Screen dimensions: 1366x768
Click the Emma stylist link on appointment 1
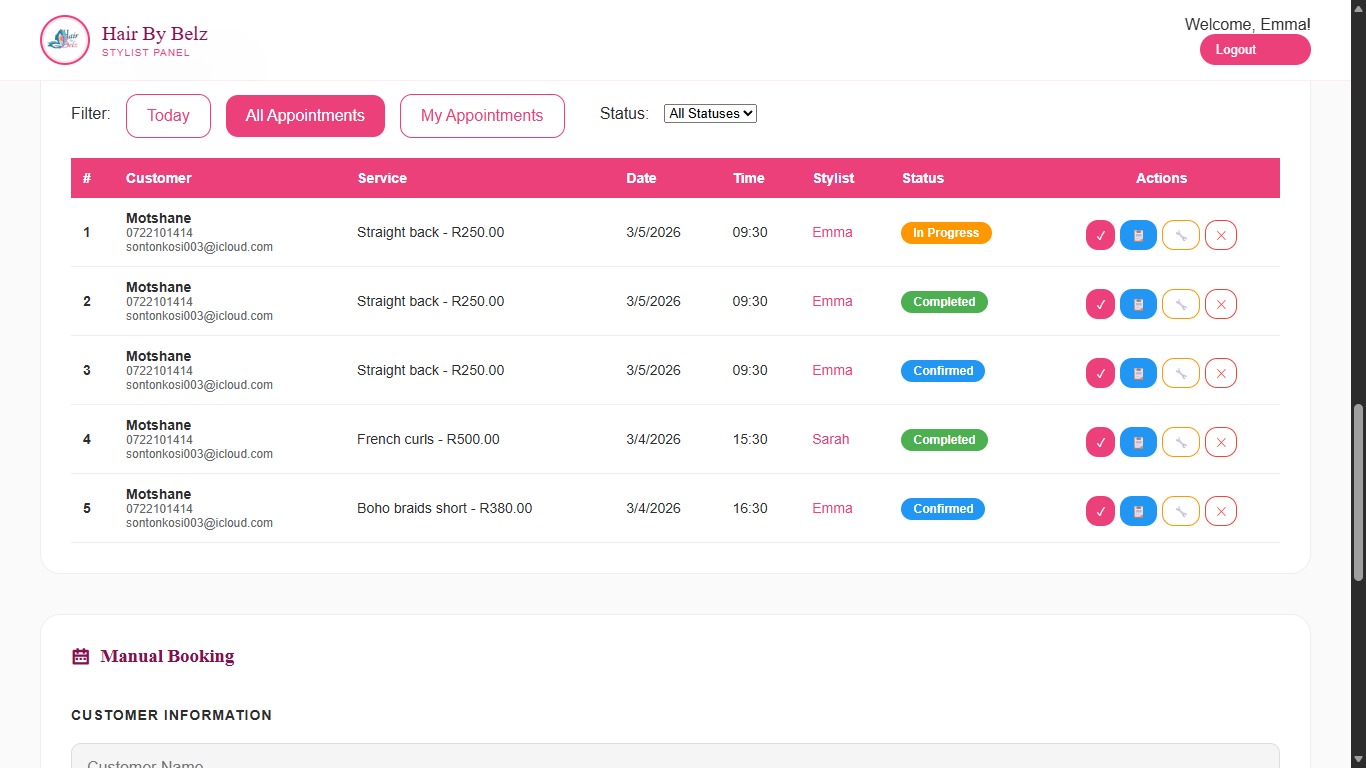831,232
